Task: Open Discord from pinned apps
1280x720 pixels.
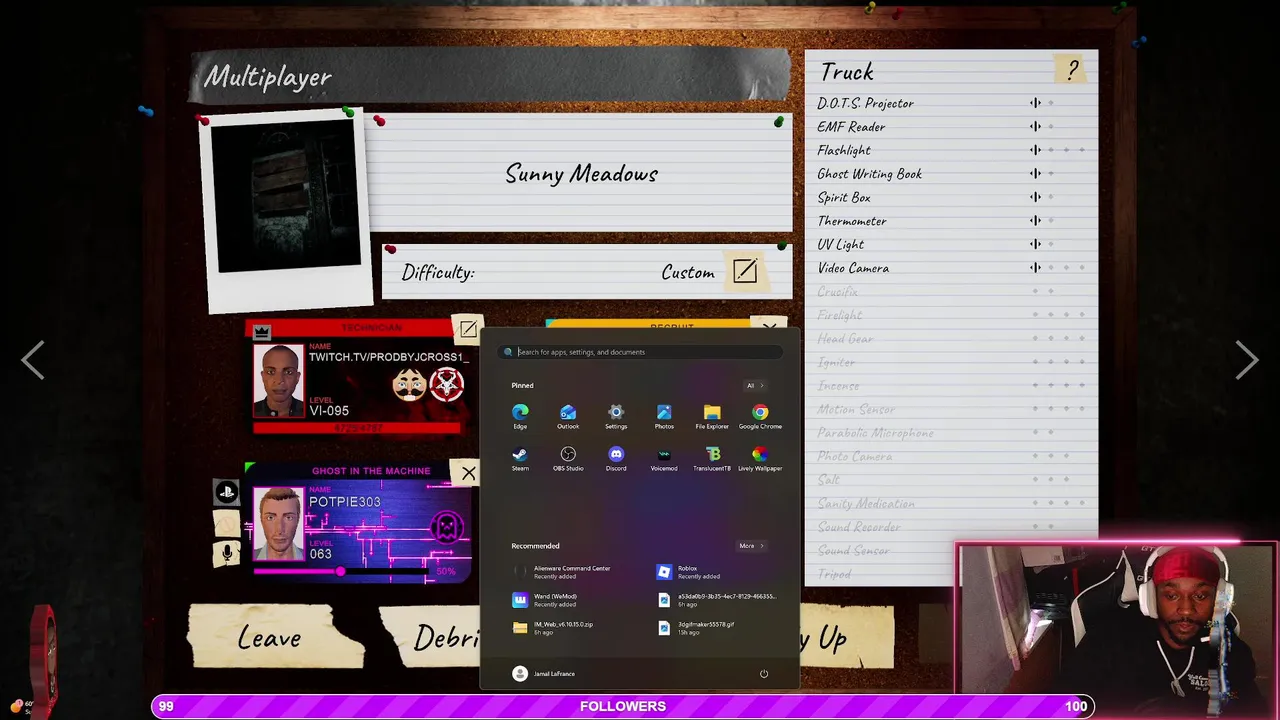Action: pos(616,459)
